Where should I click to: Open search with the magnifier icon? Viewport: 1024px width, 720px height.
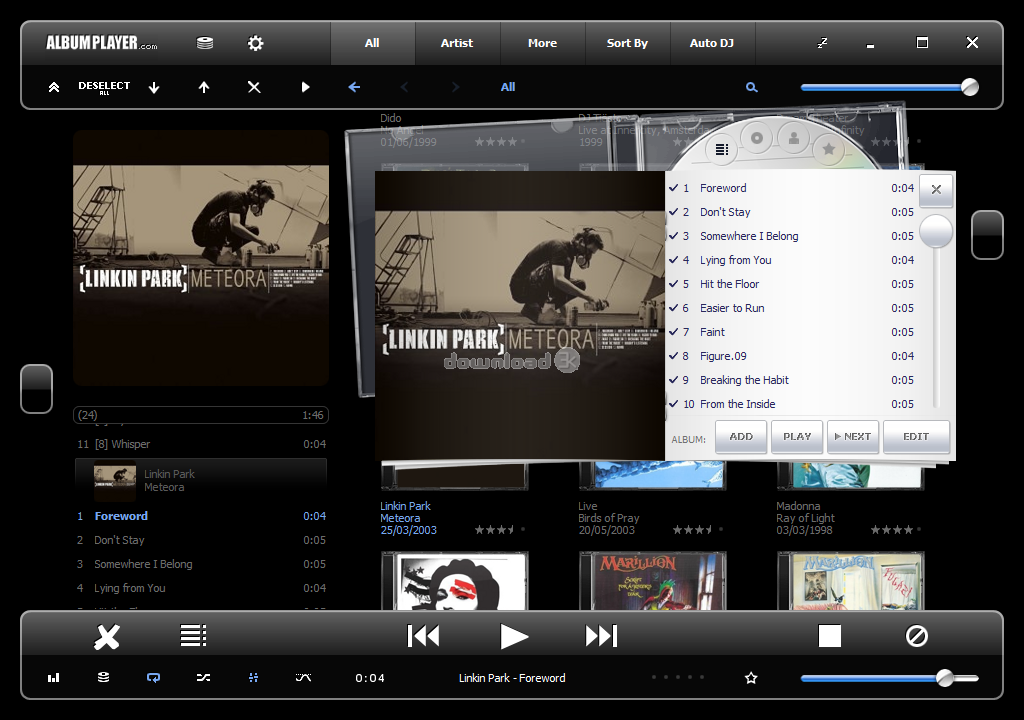click(x=752, y=87)
